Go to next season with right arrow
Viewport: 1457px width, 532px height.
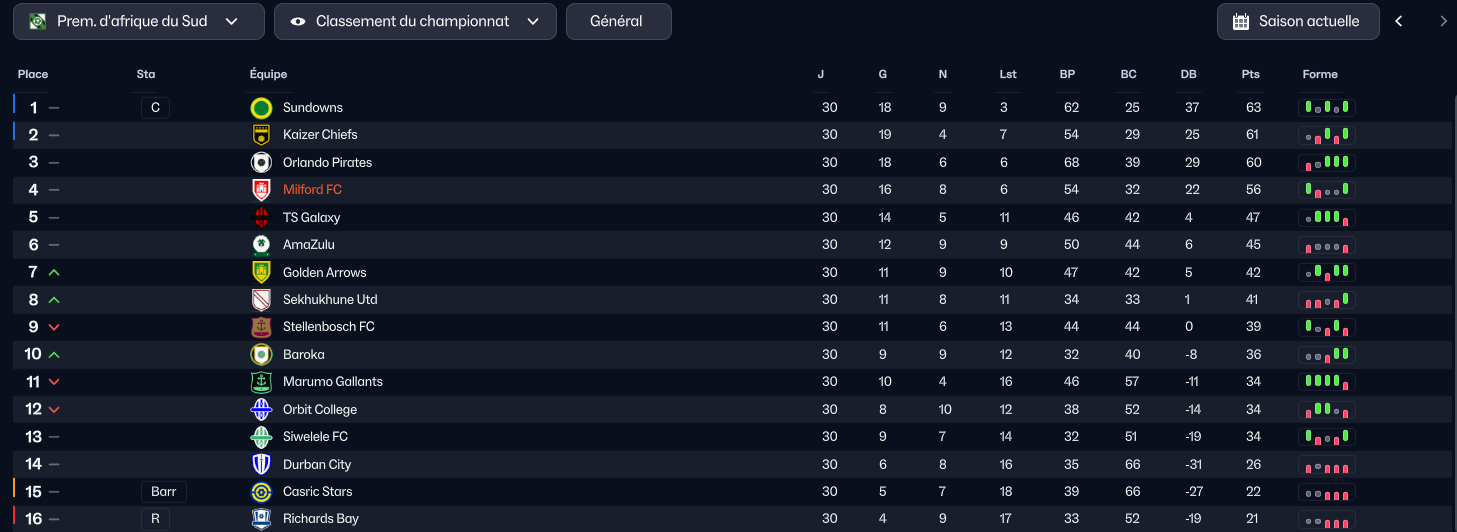(x=1443, y=21)
